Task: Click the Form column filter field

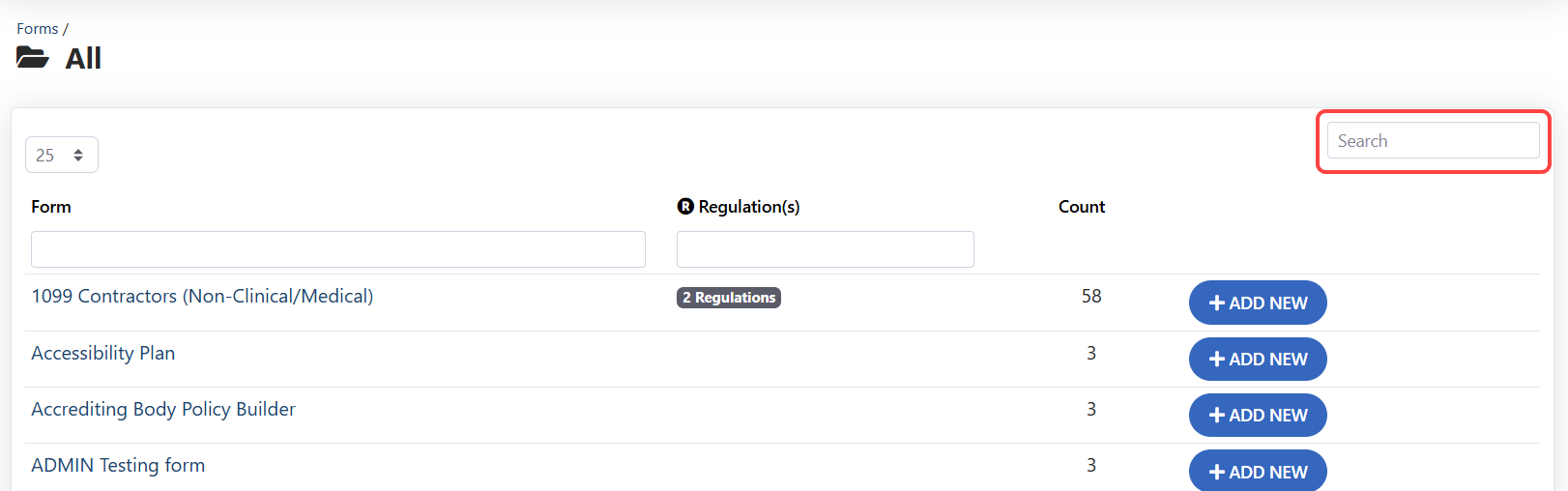Action: (x=337, y=249)
